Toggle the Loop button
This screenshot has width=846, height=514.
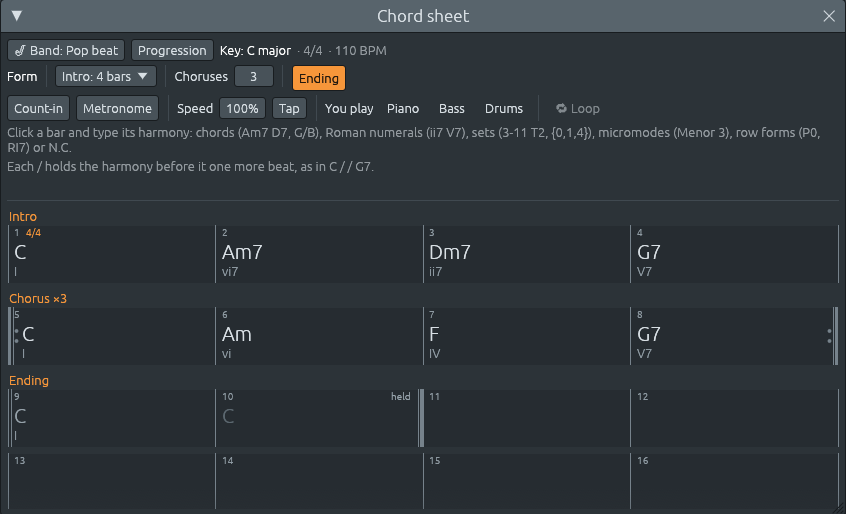click(578, 108)
